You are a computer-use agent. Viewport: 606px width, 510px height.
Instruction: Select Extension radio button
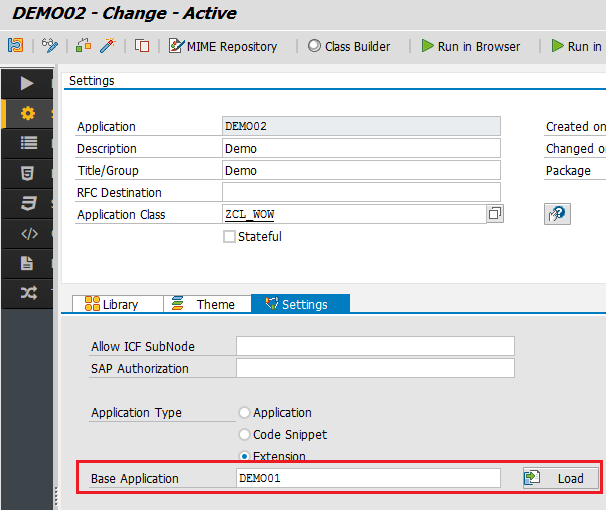tap(244, 456)
